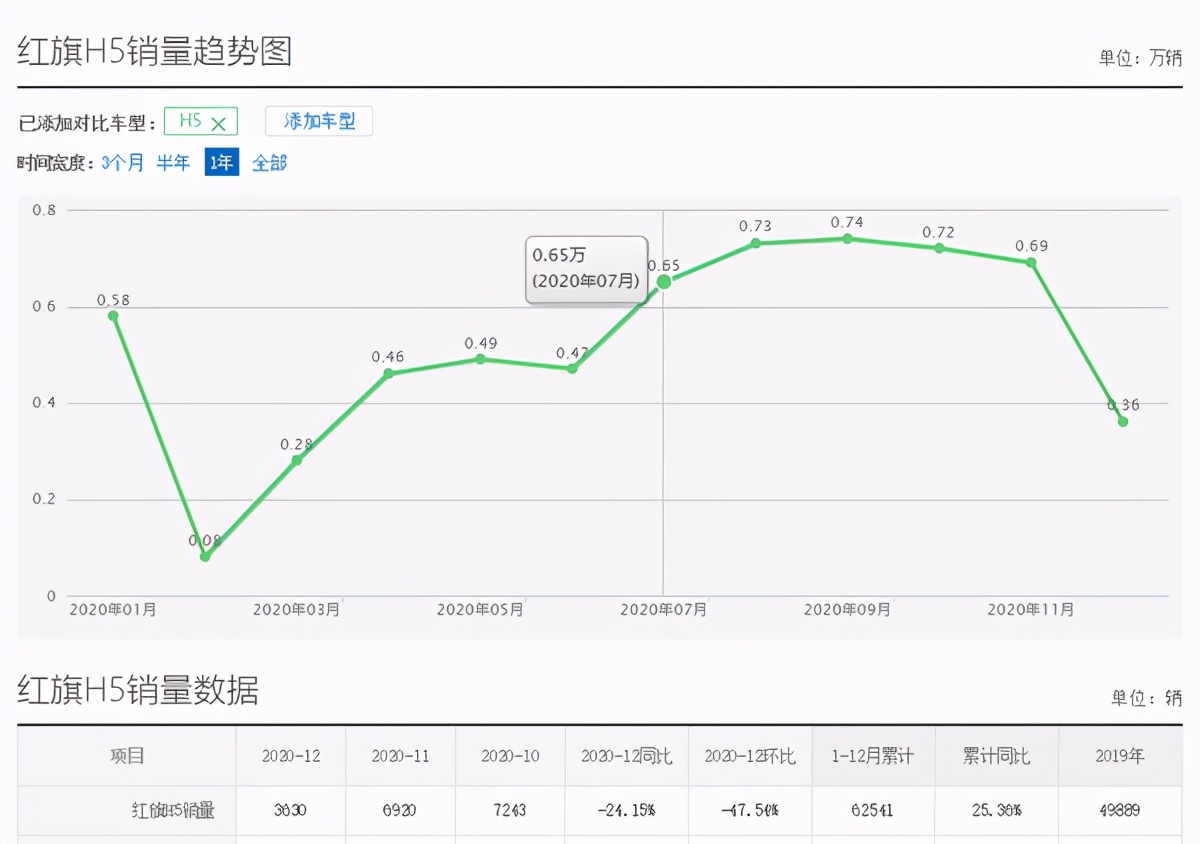Click the 2020-12环比 column header

pyautogui.click(x=750, y=756)
